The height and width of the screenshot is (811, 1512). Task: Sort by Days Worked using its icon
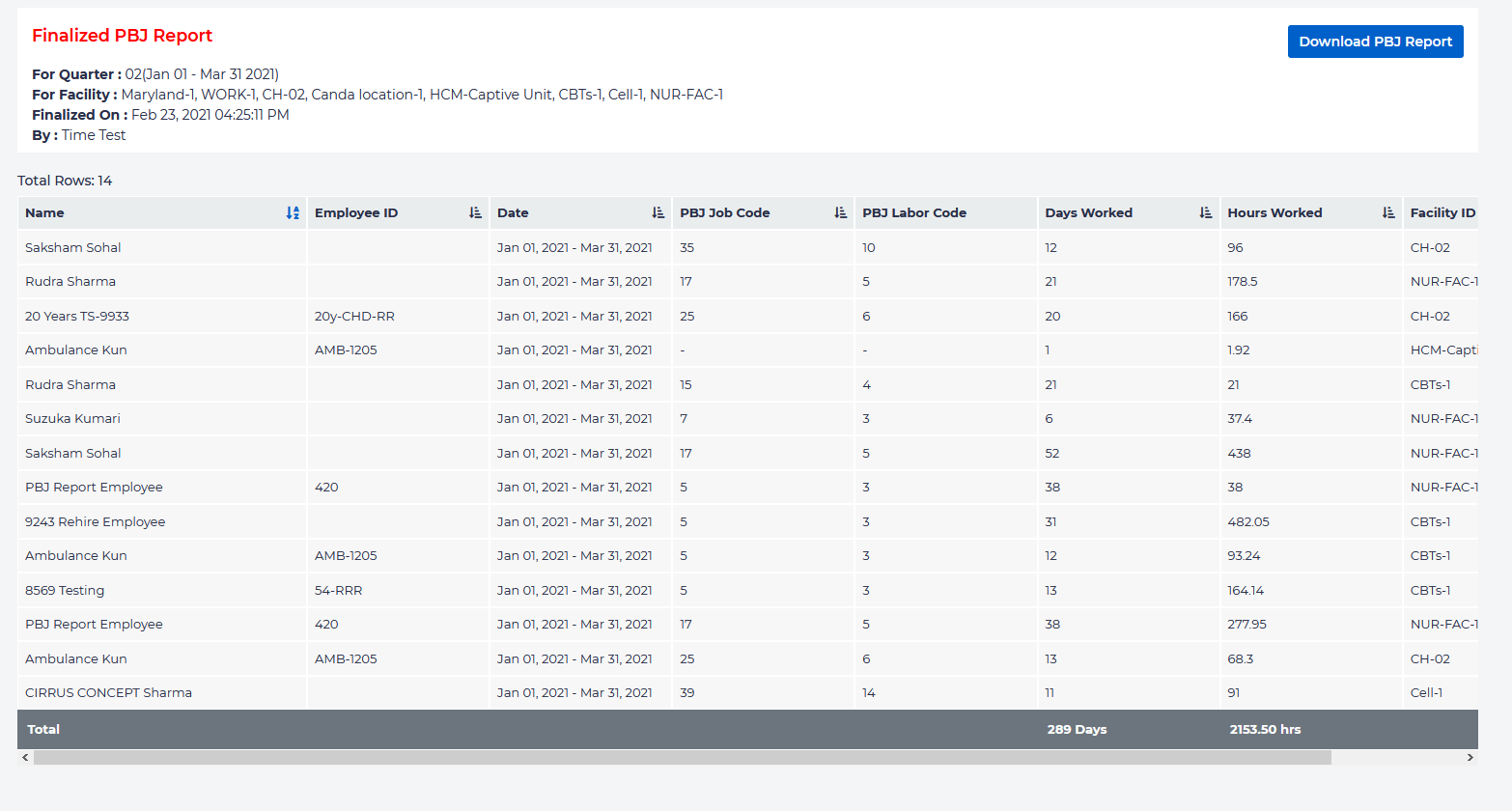point(1205,213)
